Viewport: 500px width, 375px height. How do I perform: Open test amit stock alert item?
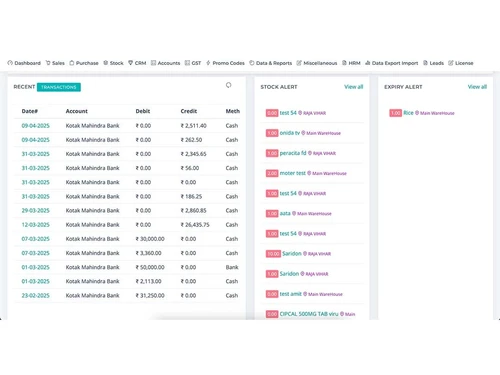pyautogui.click(x=290, y=294)
